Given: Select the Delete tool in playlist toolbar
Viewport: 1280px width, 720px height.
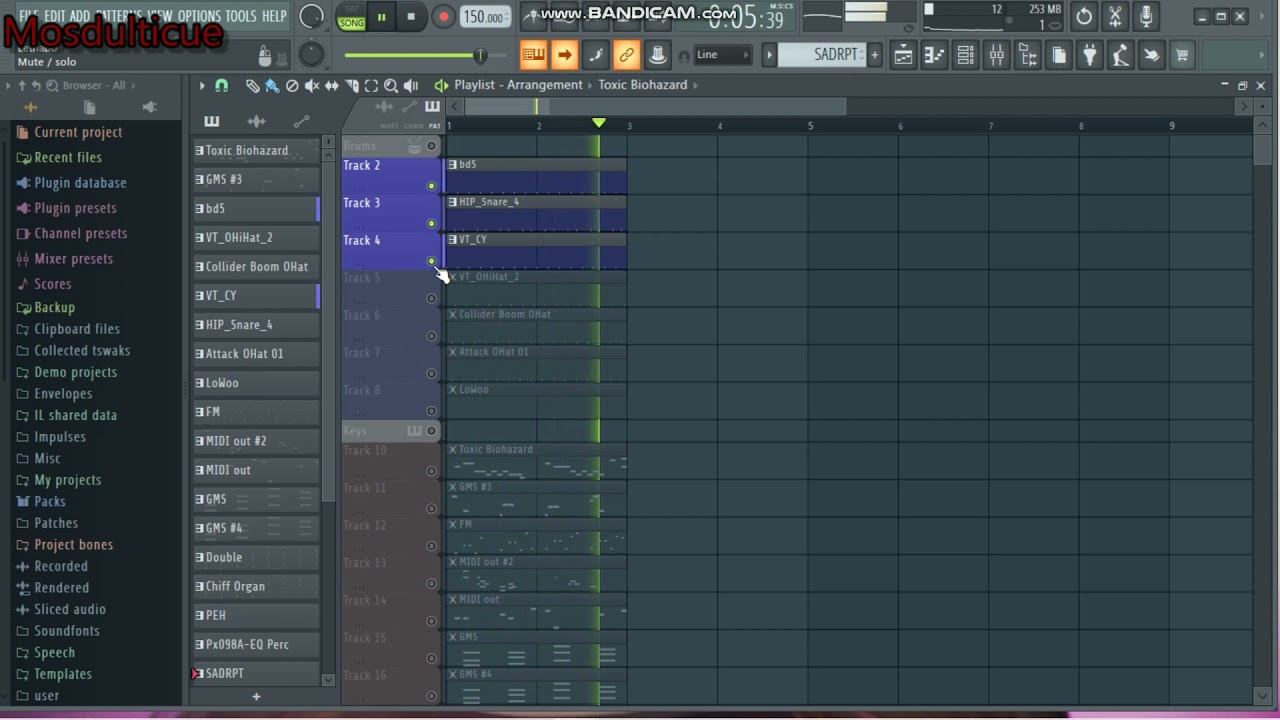Looking at the screenshot, I should 291,86.
